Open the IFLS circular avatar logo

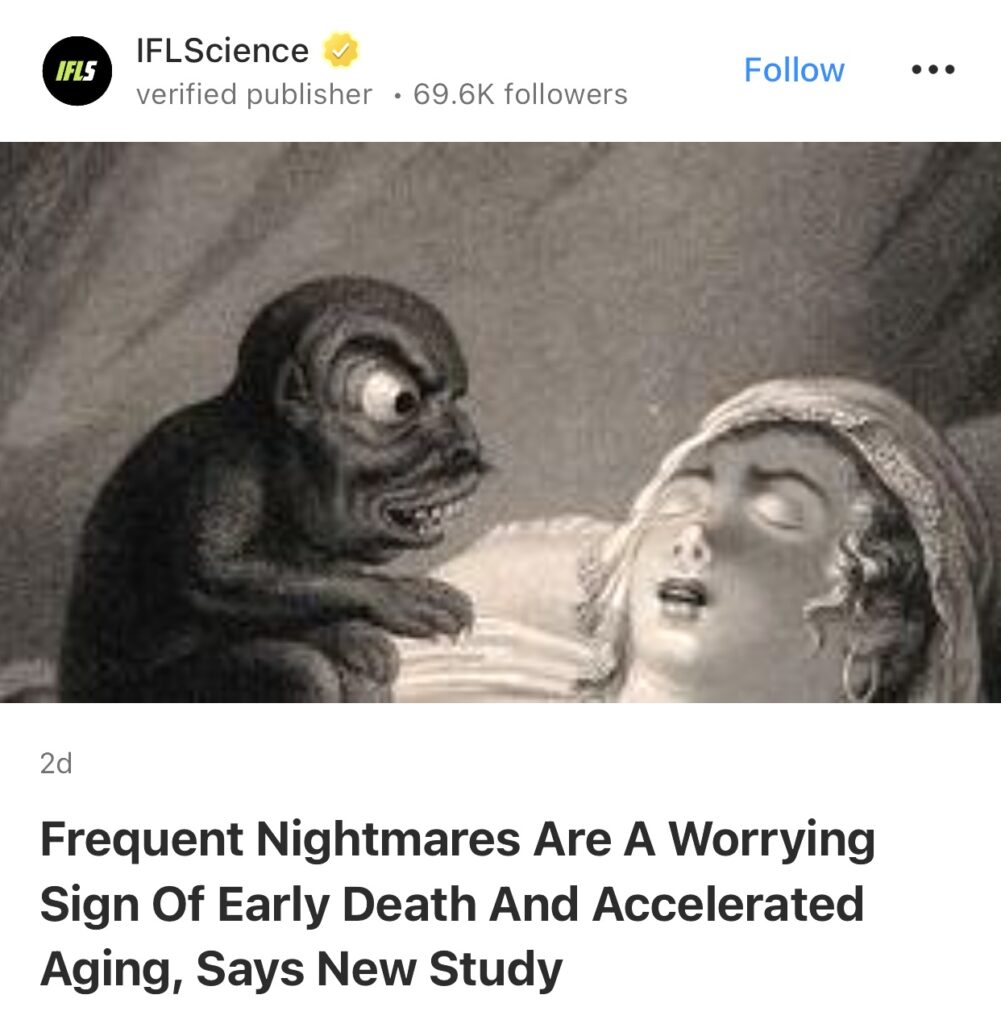[77, 71]
